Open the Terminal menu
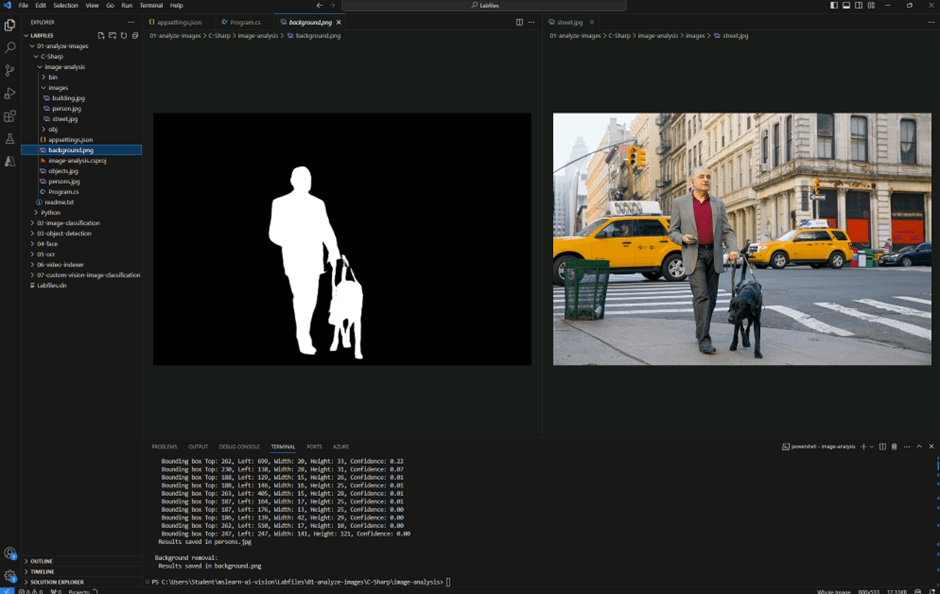Screen dimensions: 940x594 (151, 5)
